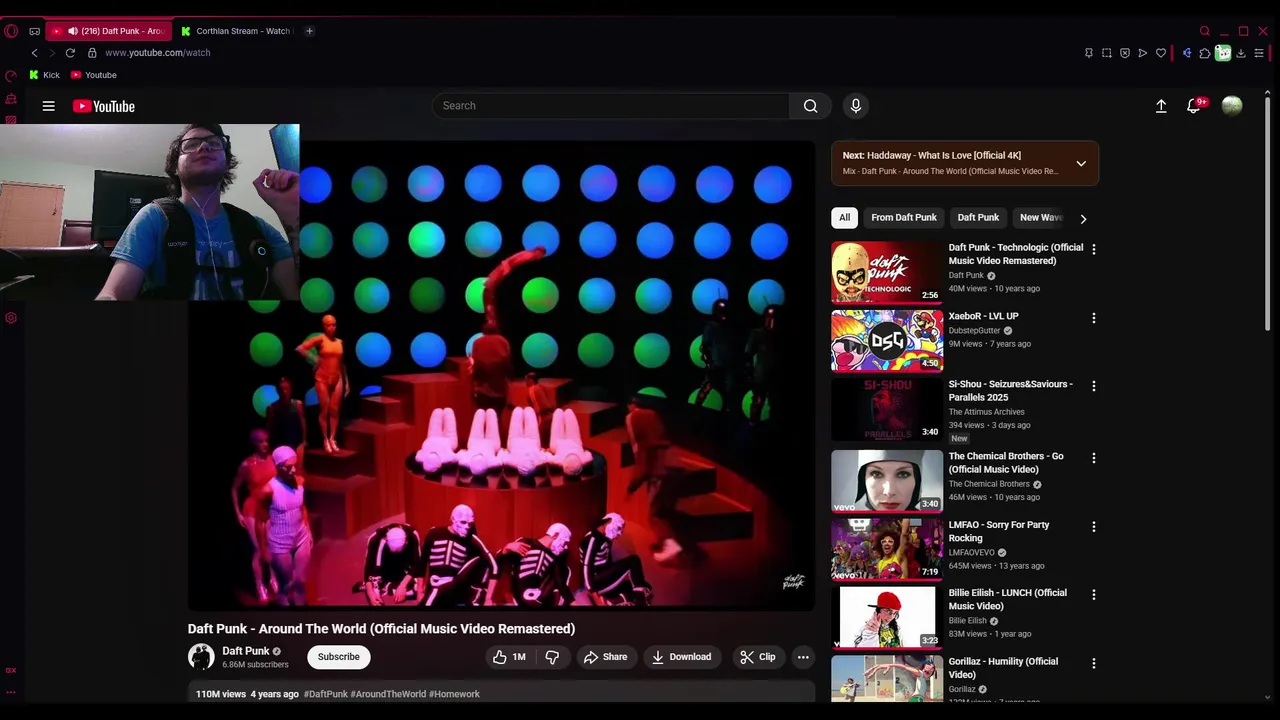Open the green dice extension icon

pos(1223,53)
